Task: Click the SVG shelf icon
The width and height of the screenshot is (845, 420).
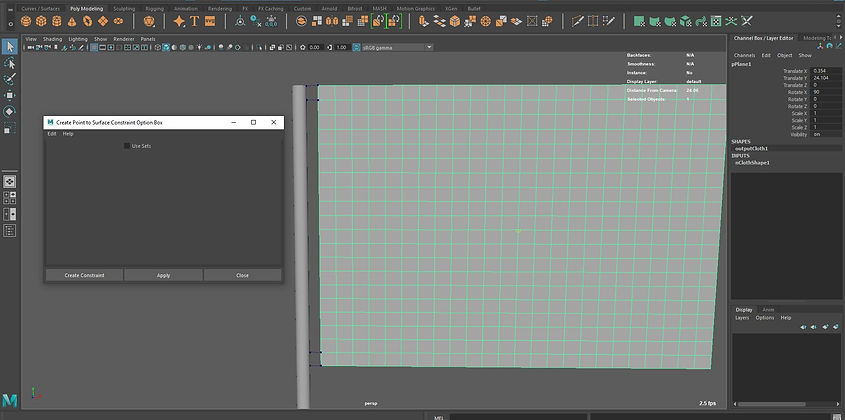Action: tap(210, 21)
